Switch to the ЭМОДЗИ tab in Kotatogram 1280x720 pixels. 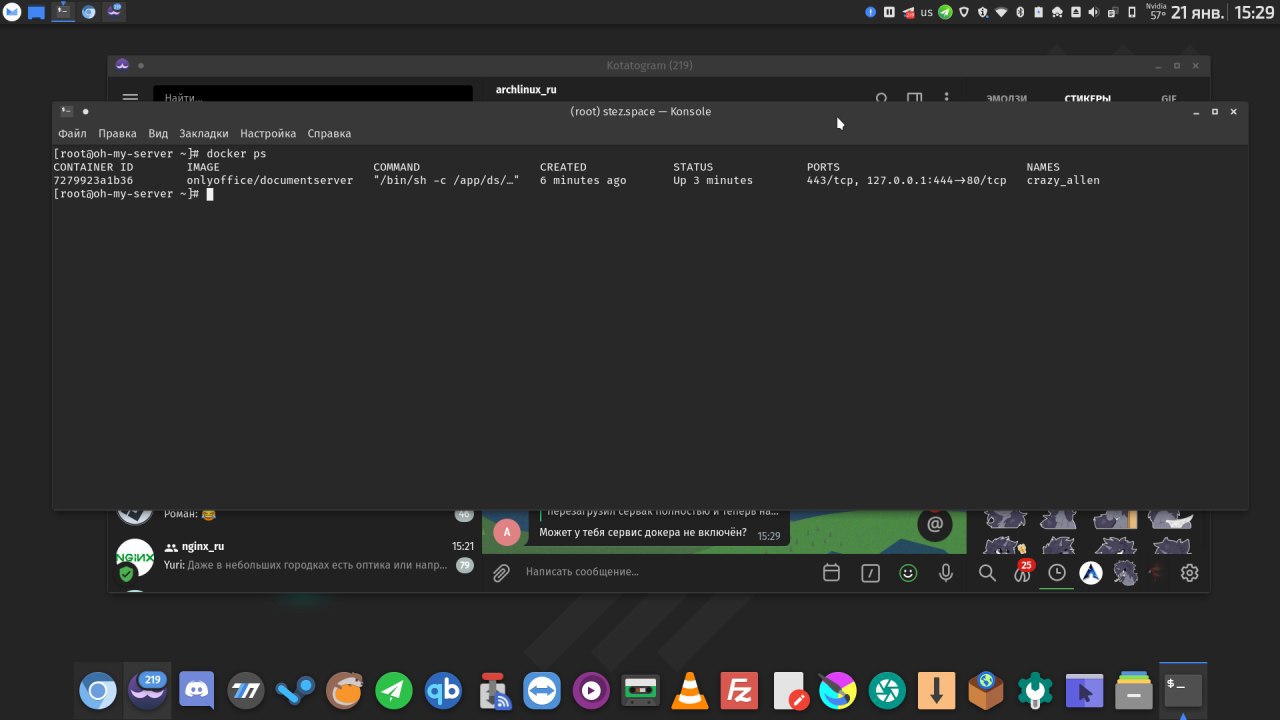[x=1007, y=99]
